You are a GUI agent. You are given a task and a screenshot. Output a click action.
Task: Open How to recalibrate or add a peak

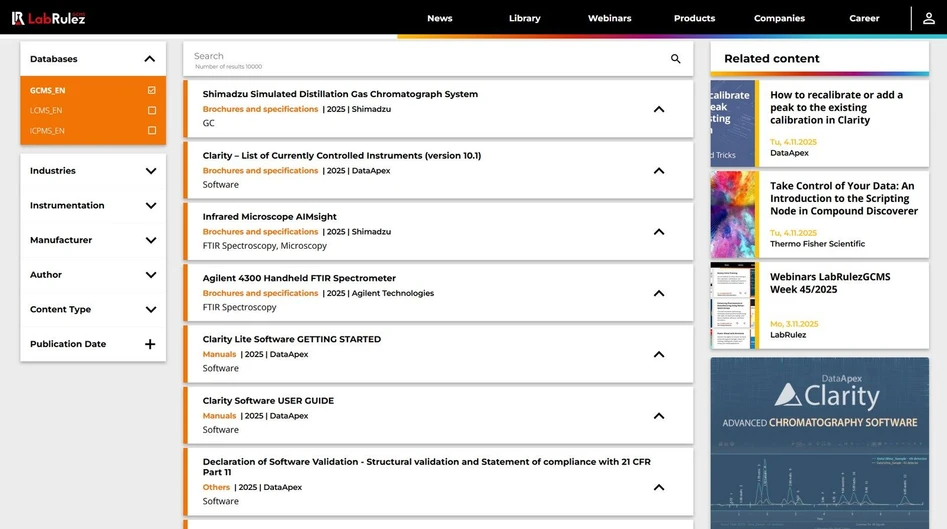[x=836, y=107]
